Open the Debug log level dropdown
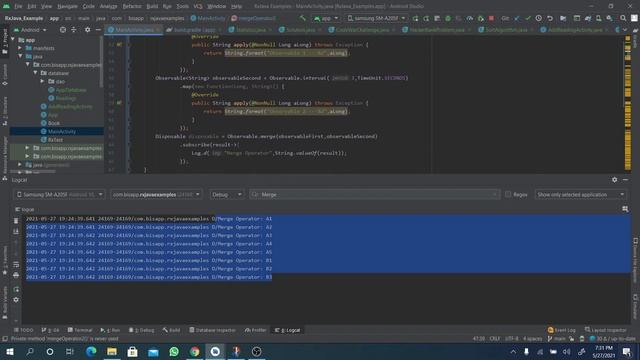The height and width of the screenshot is (360, 640). (227, 195)
